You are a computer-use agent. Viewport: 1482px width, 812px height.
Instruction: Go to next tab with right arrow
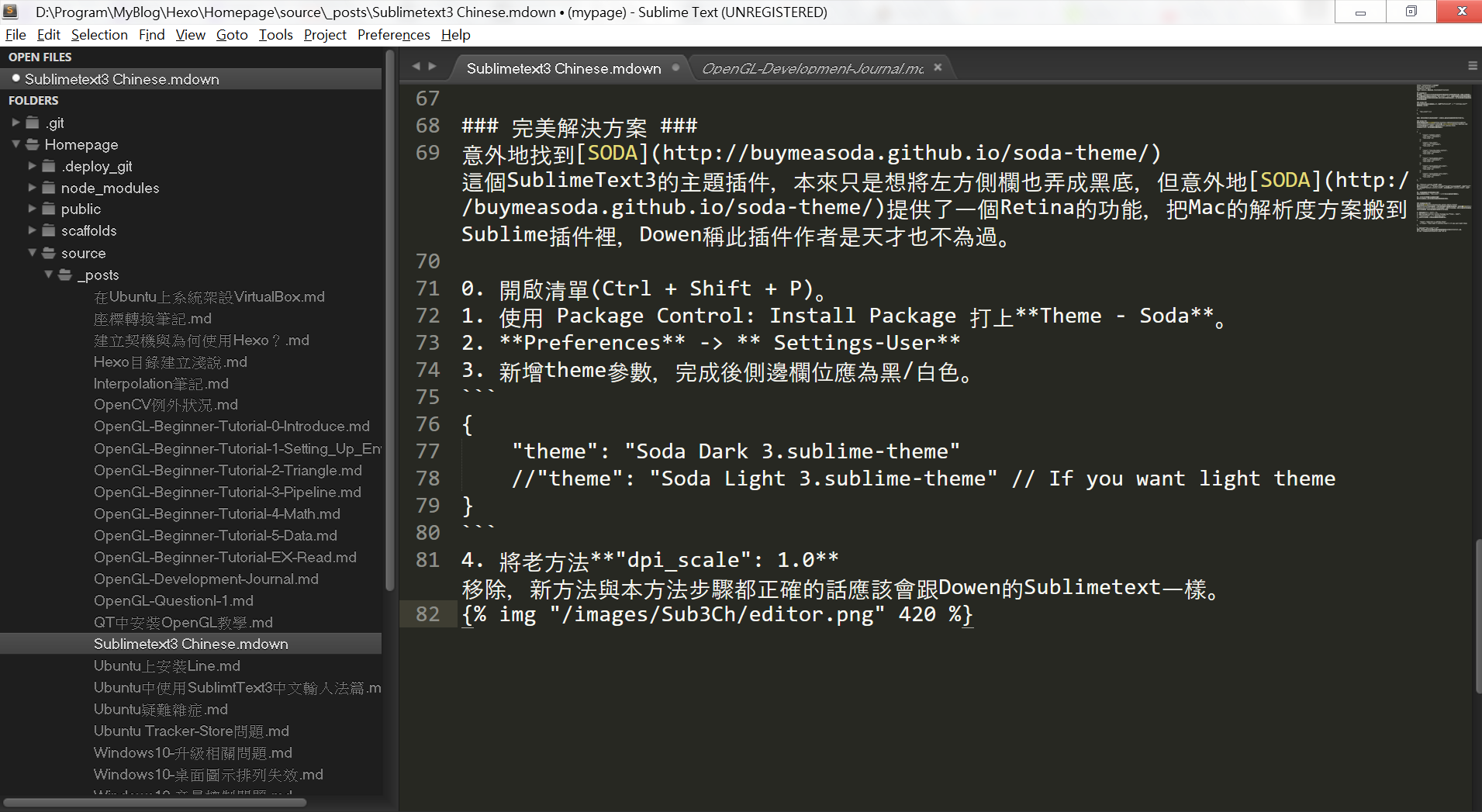pos(432,67)
